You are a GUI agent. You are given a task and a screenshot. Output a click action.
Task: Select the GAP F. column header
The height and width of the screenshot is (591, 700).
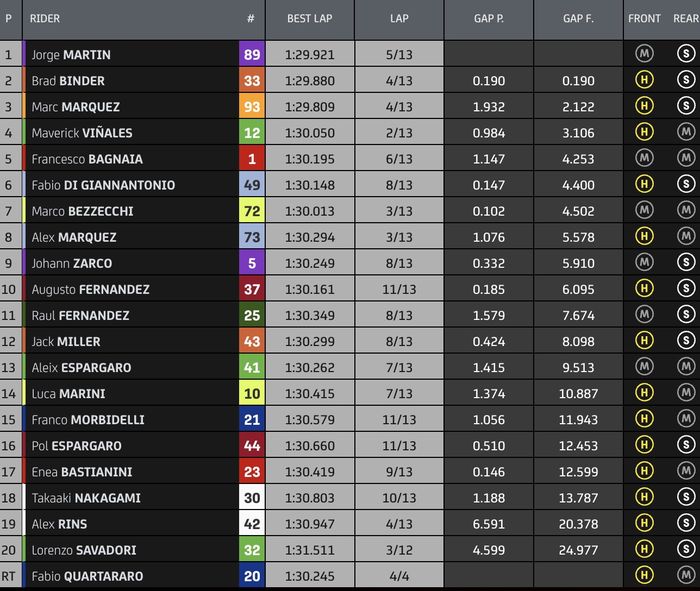point(577,19)
